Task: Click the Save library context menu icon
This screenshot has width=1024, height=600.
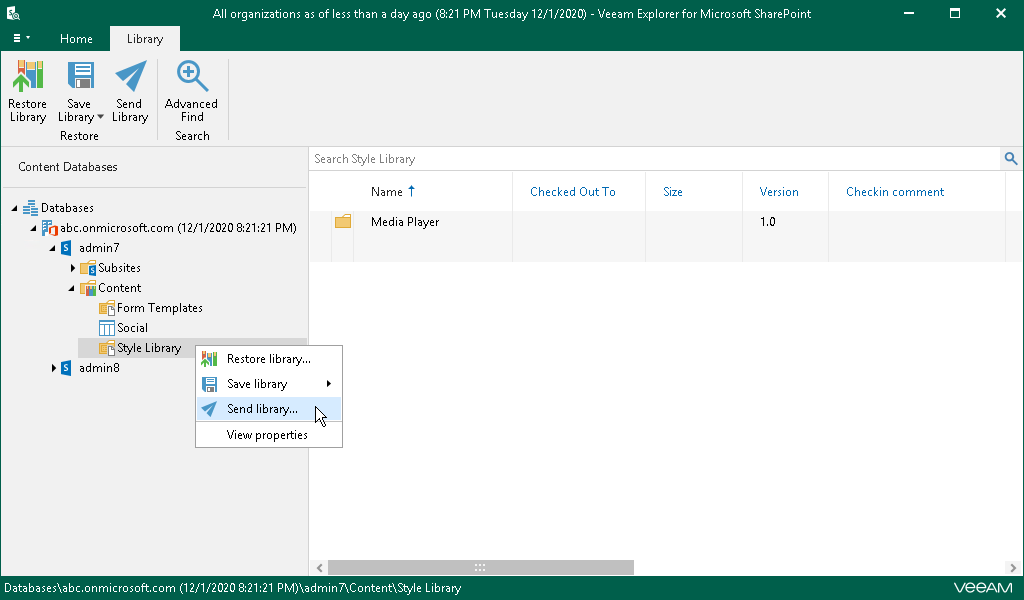Action: (x=209, y=384)
